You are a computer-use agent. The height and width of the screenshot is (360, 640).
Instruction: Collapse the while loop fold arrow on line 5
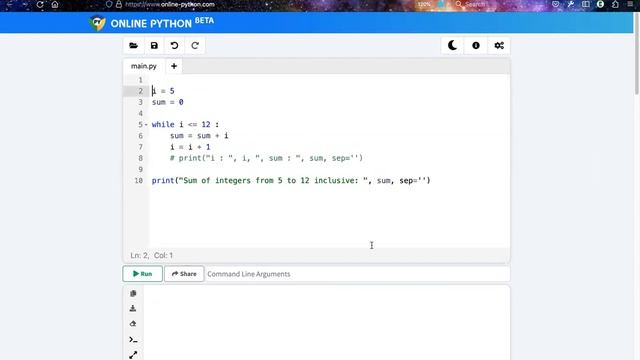[x=146, y=124]
